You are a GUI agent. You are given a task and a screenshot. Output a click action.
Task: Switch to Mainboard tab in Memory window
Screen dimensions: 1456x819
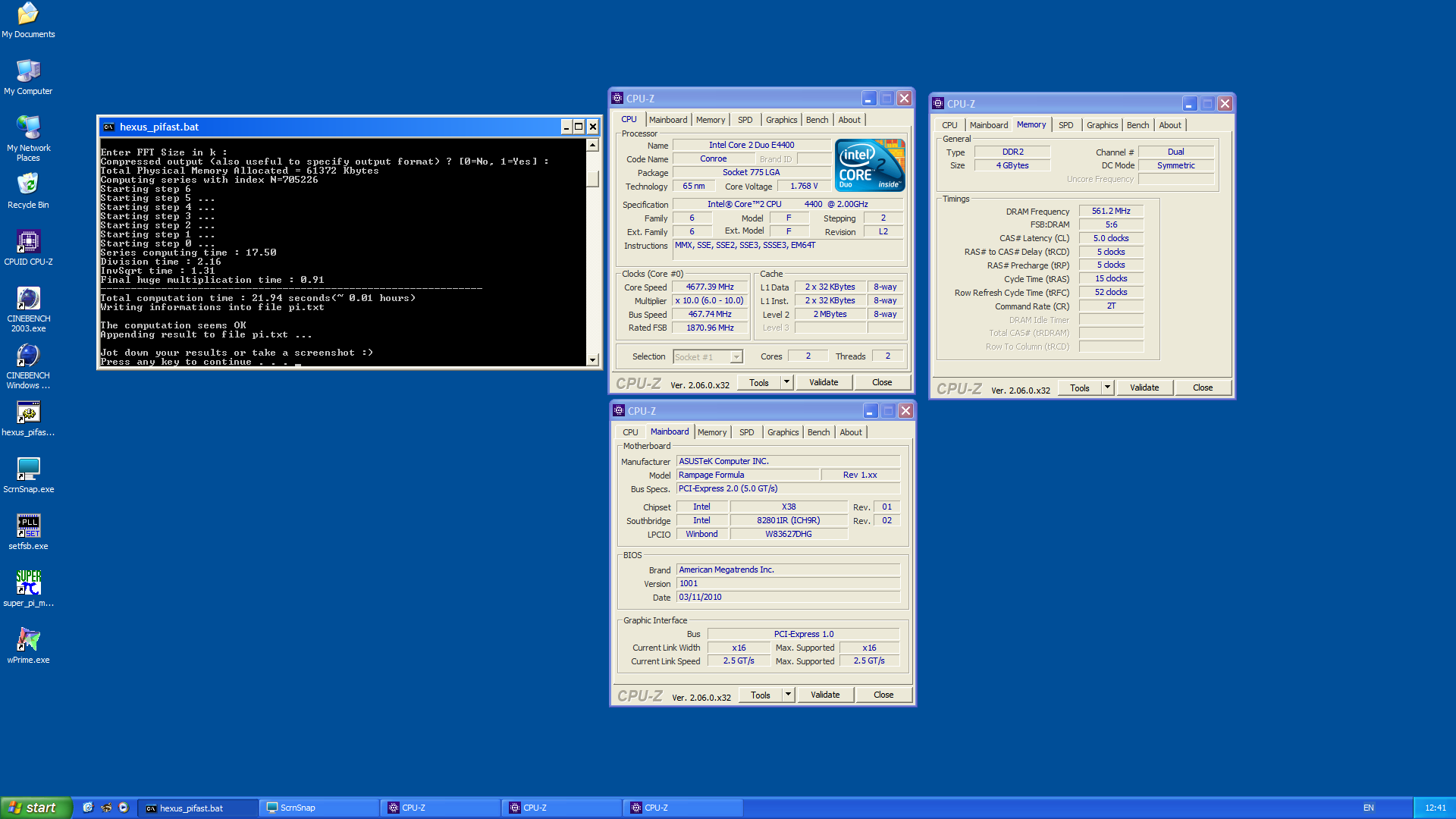tap(988, 125)
